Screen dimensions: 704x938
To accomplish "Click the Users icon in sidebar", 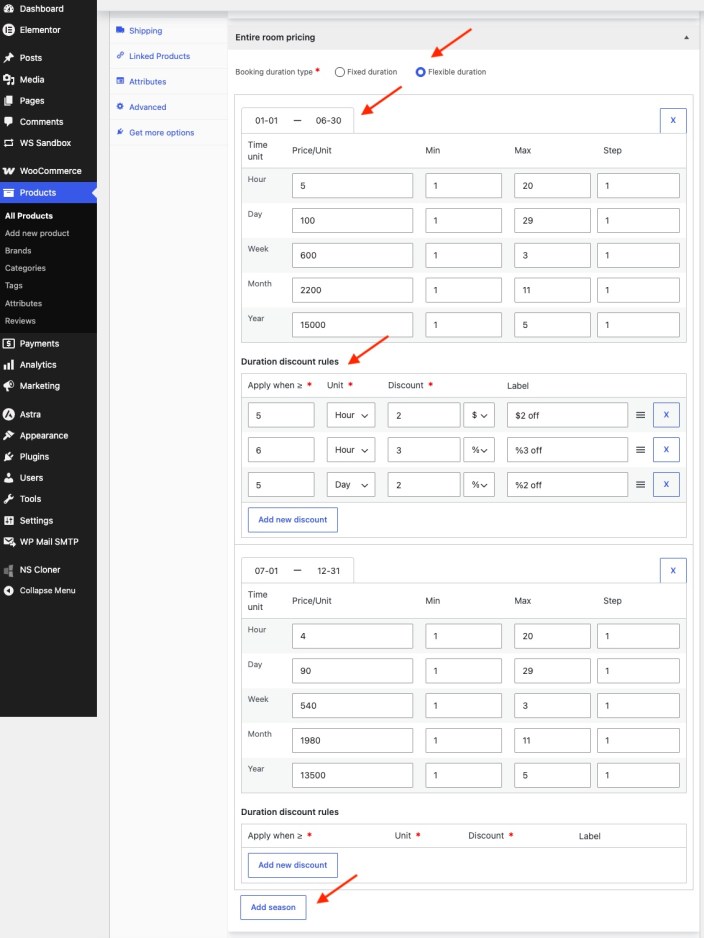I will click(x=8, y=478).
